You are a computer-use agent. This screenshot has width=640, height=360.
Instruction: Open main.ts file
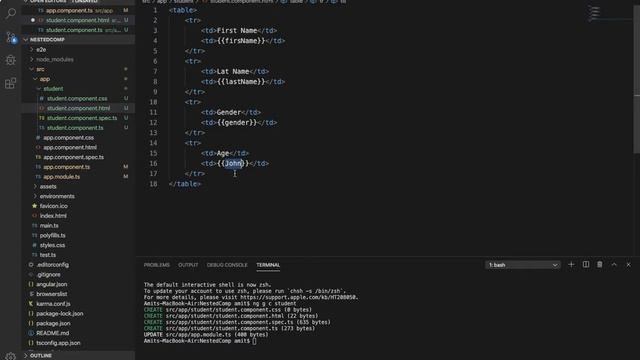click(49, 226)
